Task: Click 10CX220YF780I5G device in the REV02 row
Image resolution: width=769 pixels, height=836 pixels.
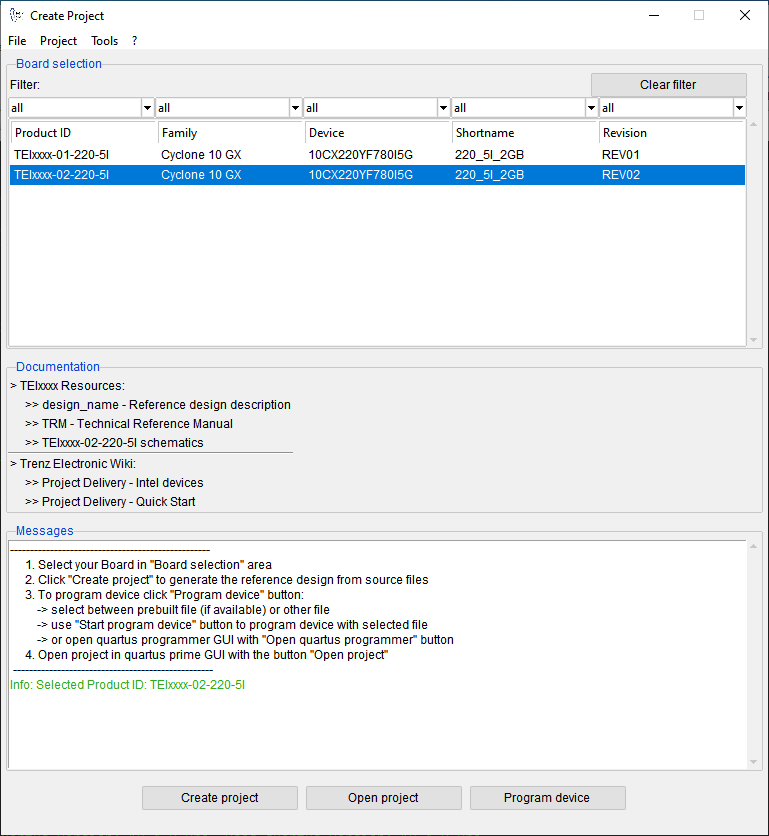Action: pyautogui.click(x=361, y=175)
